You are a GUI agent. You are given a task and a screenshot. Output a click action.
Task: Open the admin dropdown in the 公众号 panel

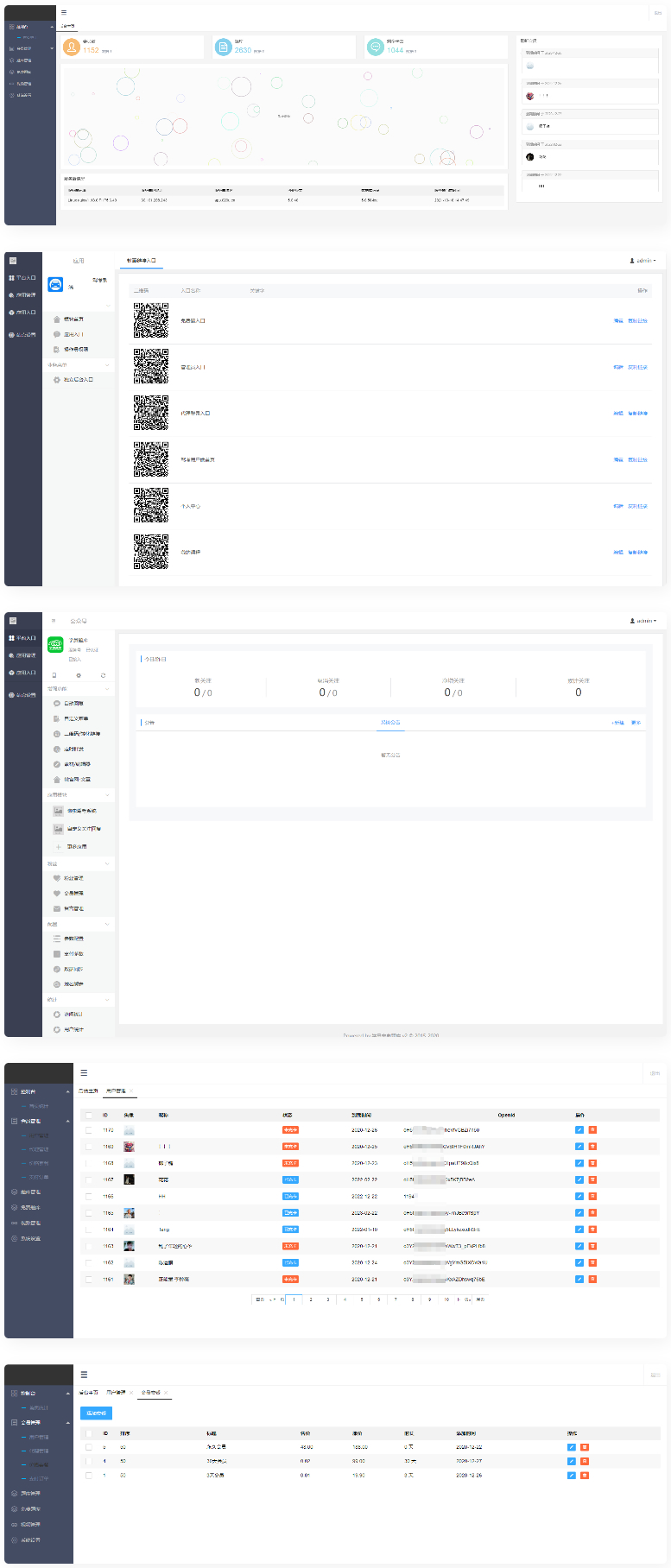(643, 621)
